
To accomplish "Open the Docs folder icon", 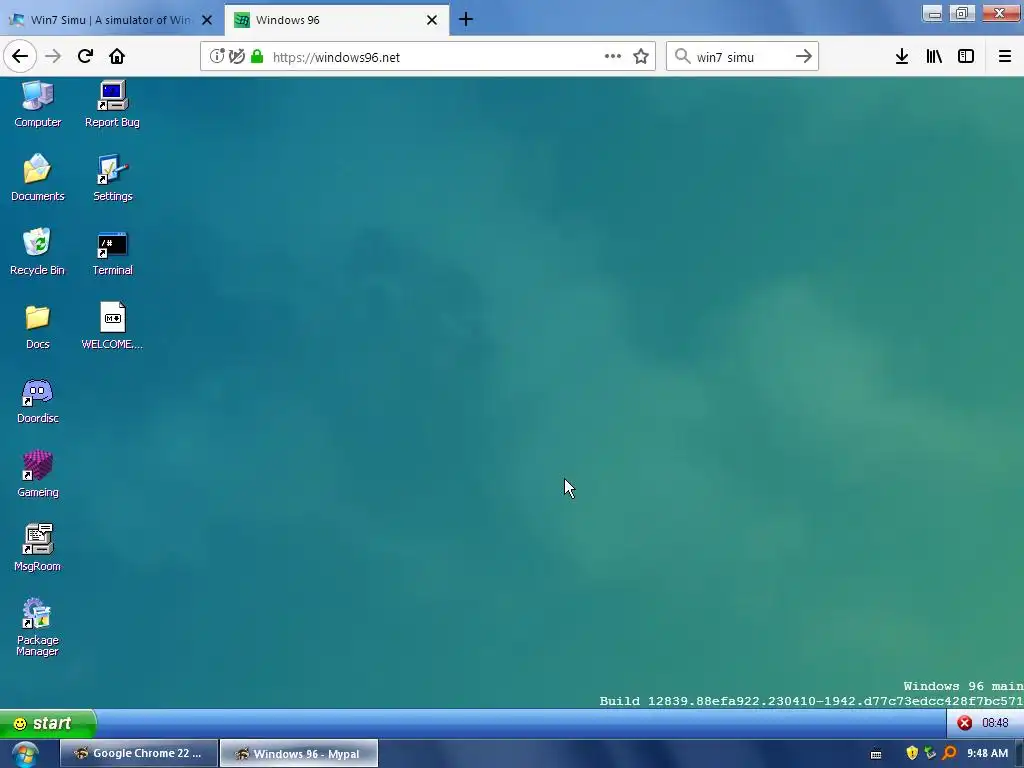I will (37, 326).
